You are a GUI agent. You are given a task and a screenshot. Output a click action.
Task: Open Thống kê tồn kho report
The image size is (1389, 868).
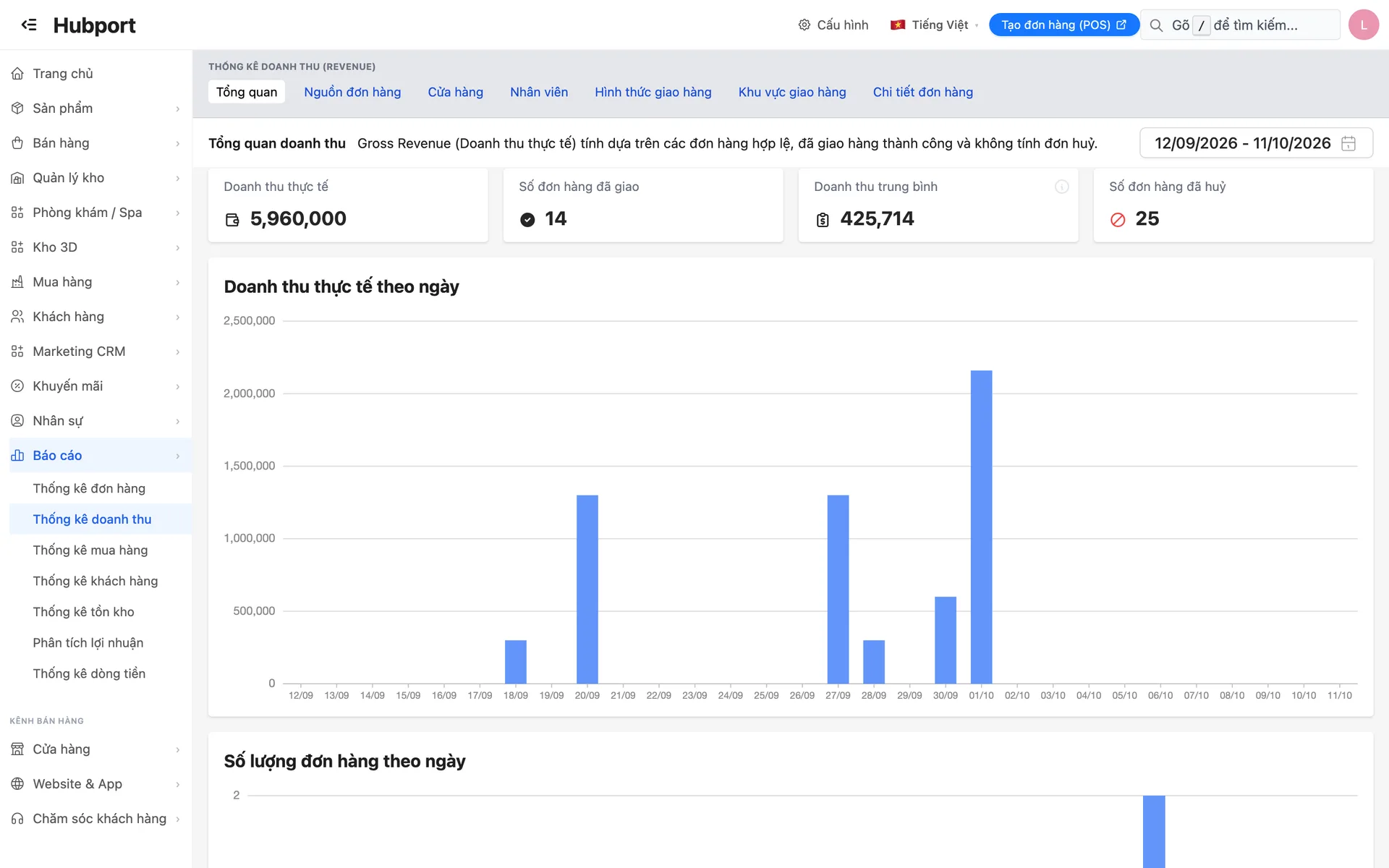(83, 612)
